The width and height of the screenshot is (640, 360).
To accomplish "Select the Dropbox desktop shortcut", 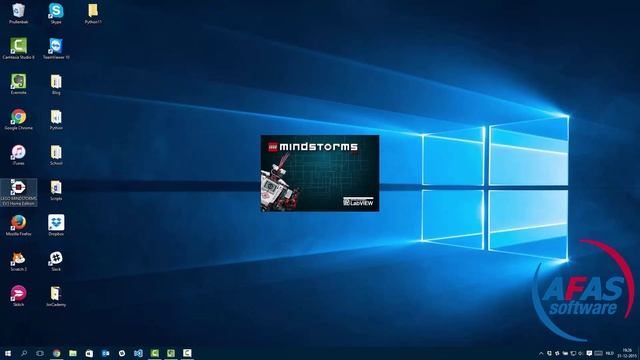I will pos(56,225).
